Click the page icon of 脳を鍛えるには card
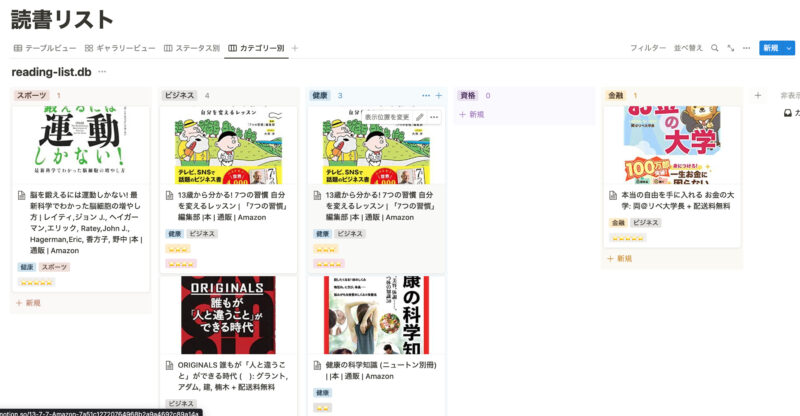 click(x=21, y=195)
